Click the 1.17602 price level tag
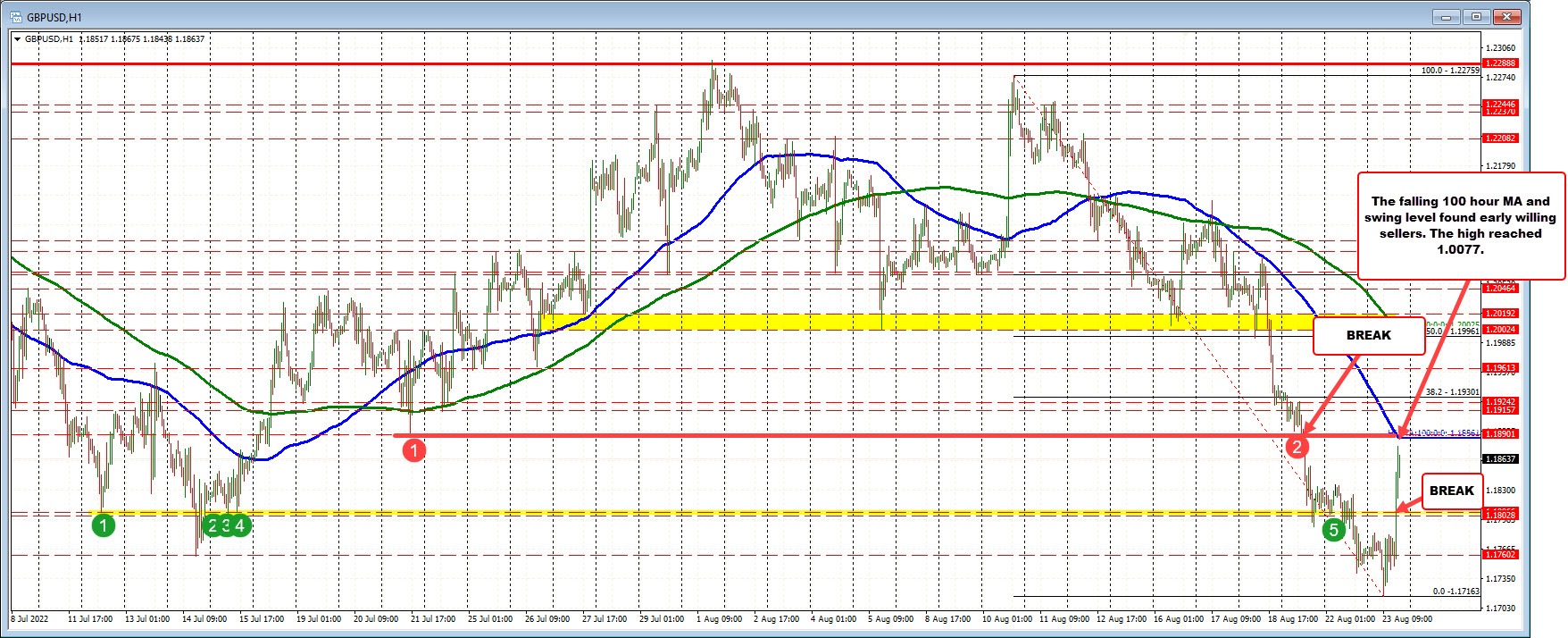 (1499, 555)
